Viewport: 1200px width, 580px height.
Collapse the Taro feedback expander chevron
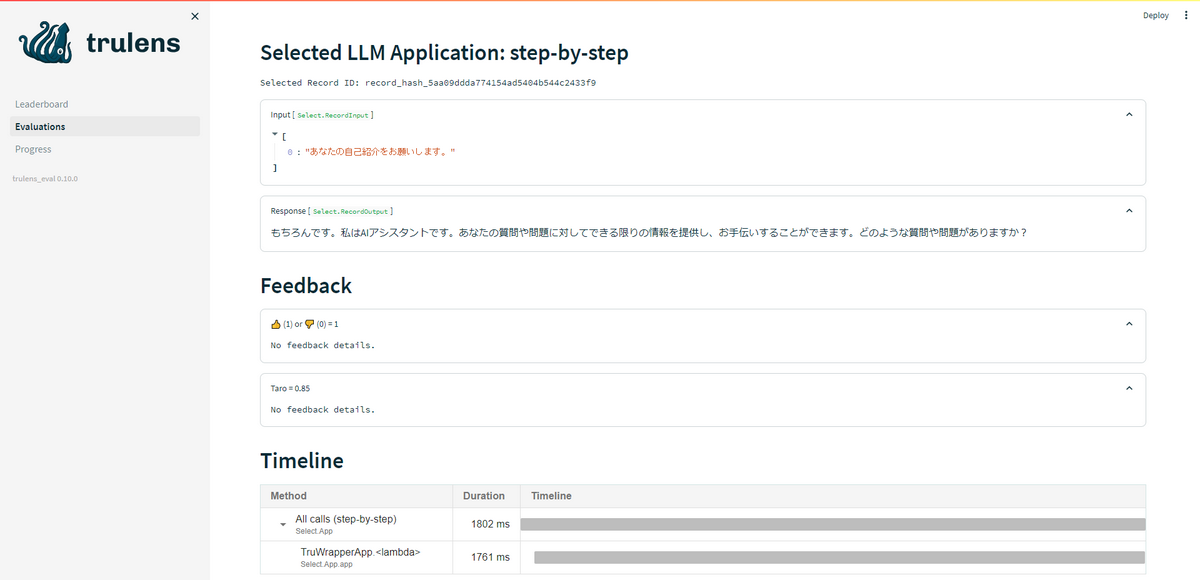[1129, 388]
